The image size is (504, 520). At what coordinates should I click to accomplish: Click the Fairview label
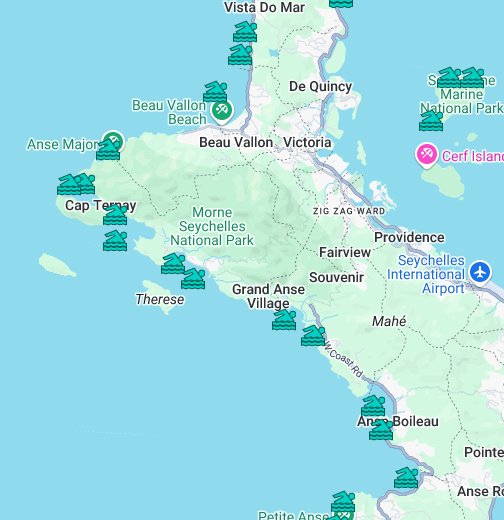click(x=345, y=252)
